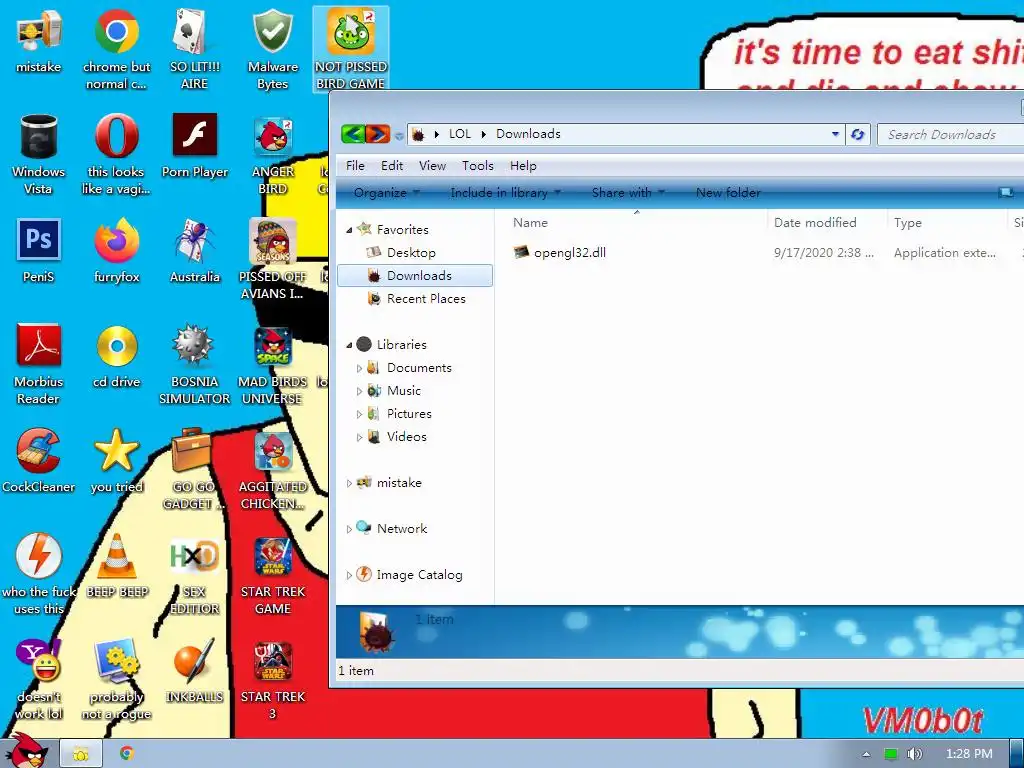Open the Tools menu
The width and height of the screenshot is (1024, 768).
coord(477,166)
